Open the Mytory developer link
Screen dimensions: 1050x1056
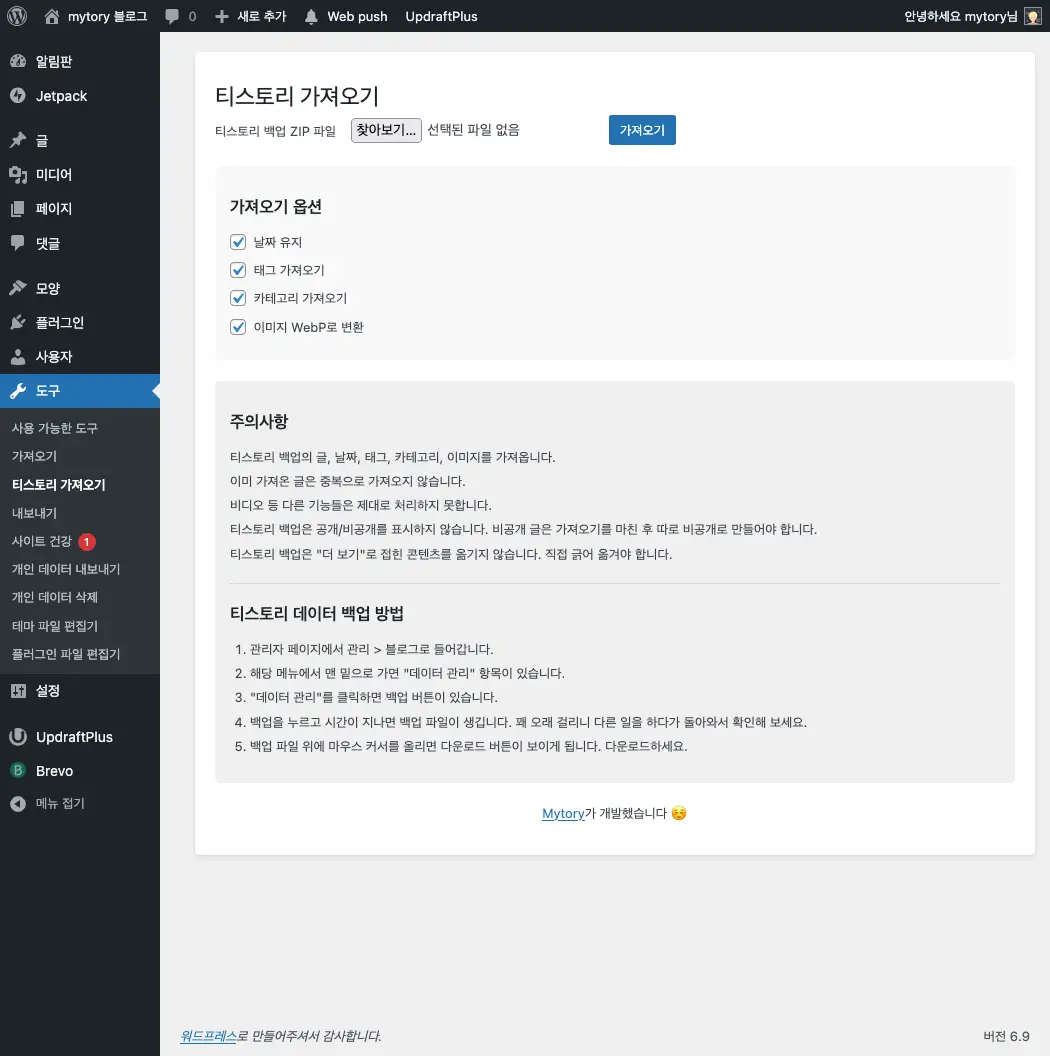pos(563,813)
